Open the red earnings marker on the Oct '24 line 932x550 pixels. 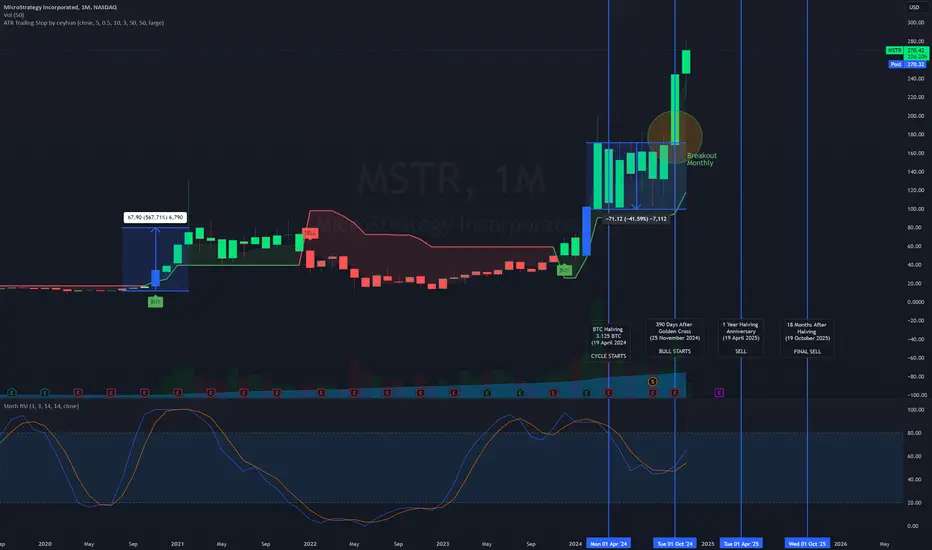coord(675,392)
